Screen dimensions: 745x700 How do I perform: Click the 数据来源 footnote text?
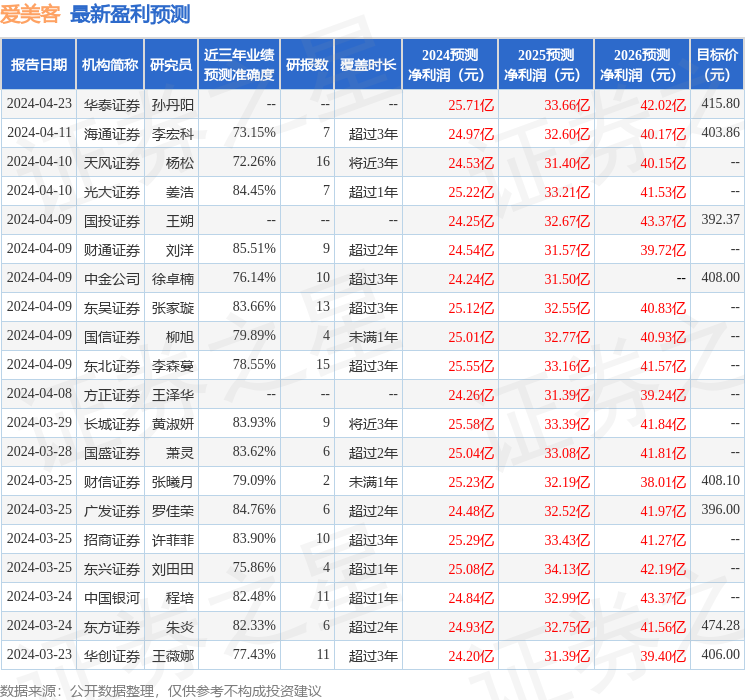click(x=161, y=691)
